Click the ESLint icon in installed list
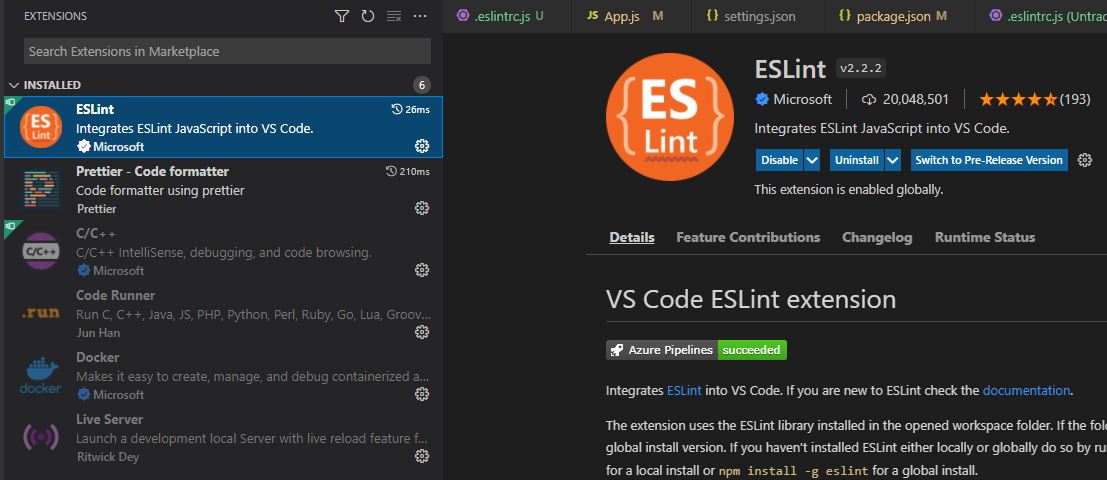Screen dimensions: 1107x480 click(x=41, y=127)
